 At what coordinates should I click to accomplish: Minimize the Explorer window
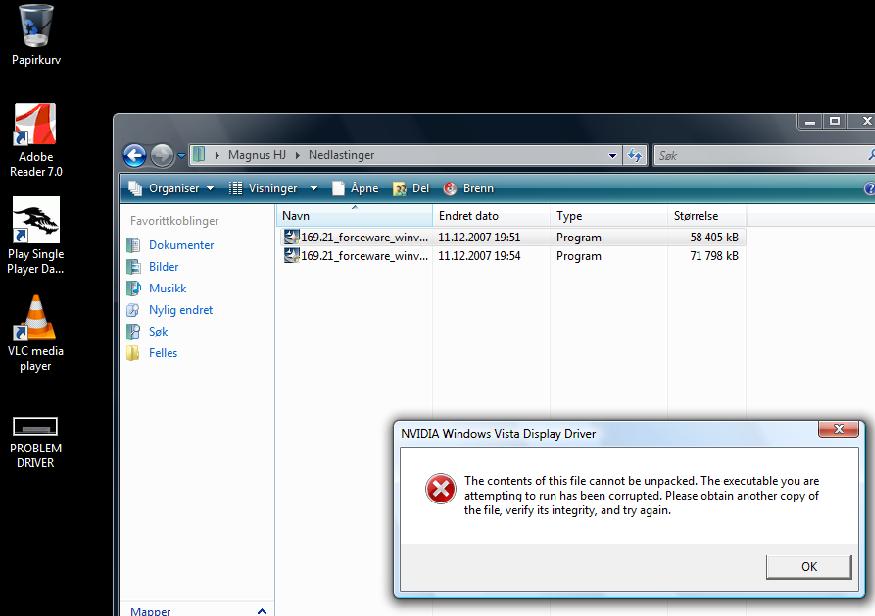(x=810, y=121)
